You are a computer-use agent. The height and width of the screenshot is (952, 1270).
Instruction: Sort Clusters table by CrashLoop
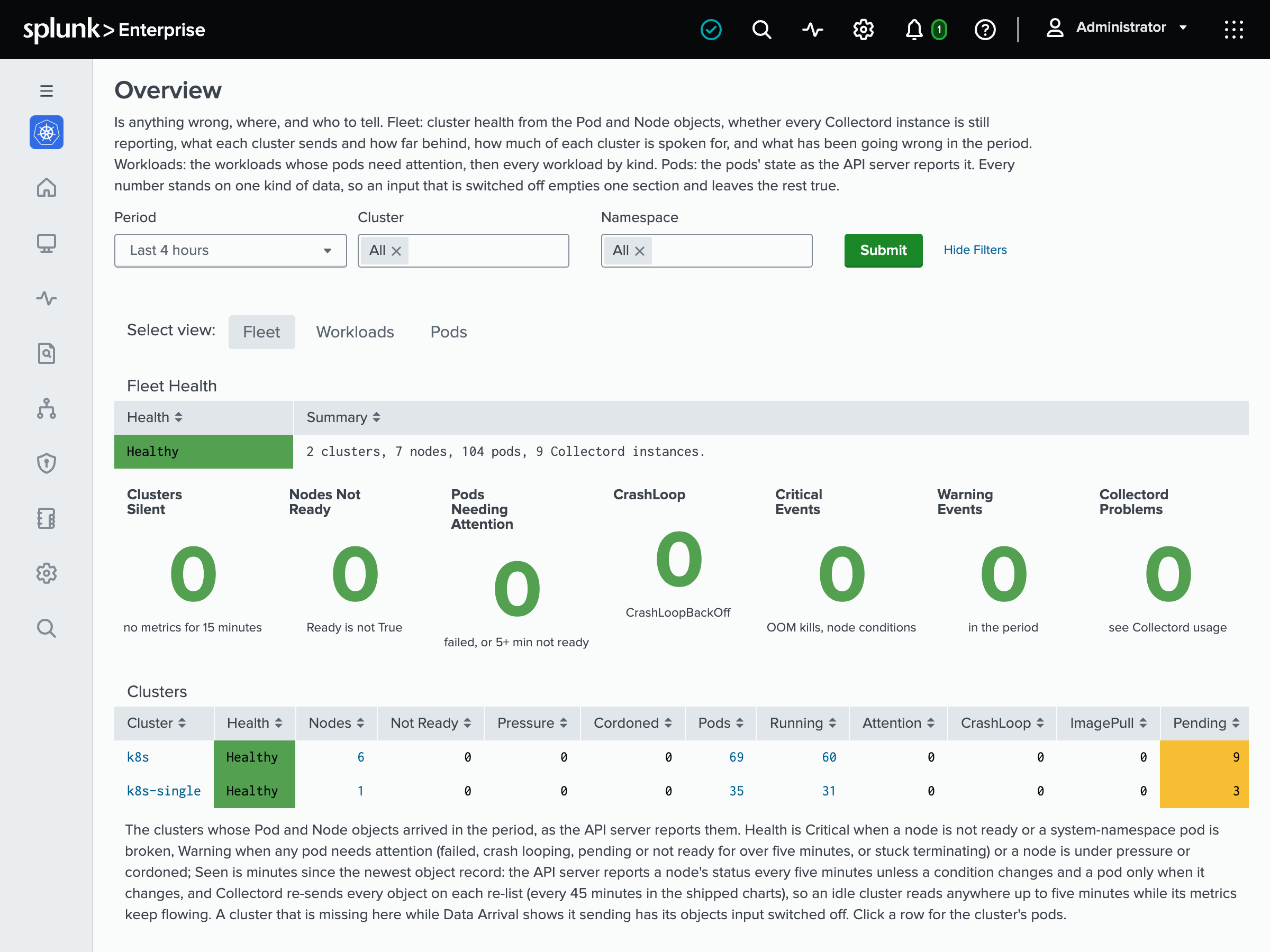coord(1002,723)
